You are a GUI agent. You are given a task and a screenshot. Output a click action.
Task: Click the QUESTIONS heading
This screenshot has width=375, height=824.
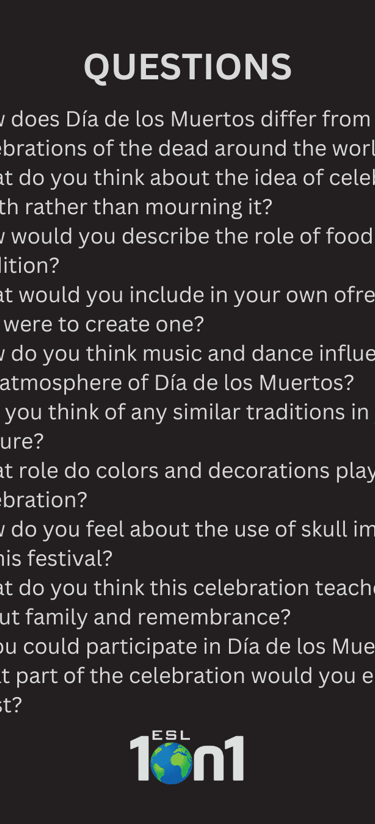[x=188, y=67]
